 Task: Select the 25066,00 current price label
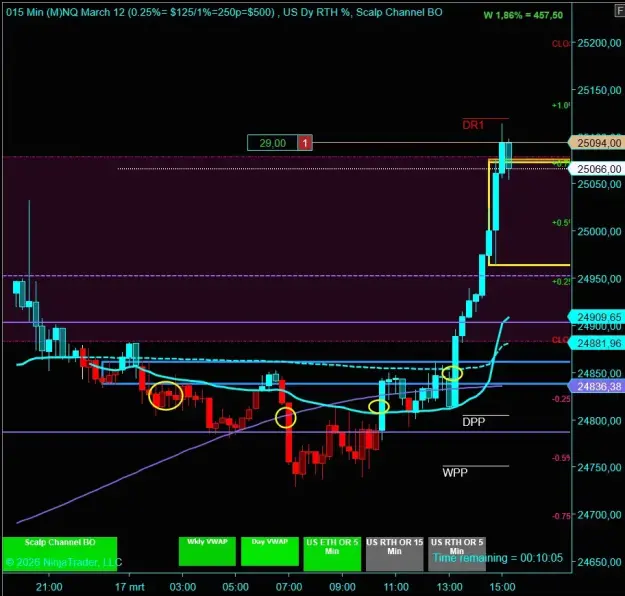[596, 169]
